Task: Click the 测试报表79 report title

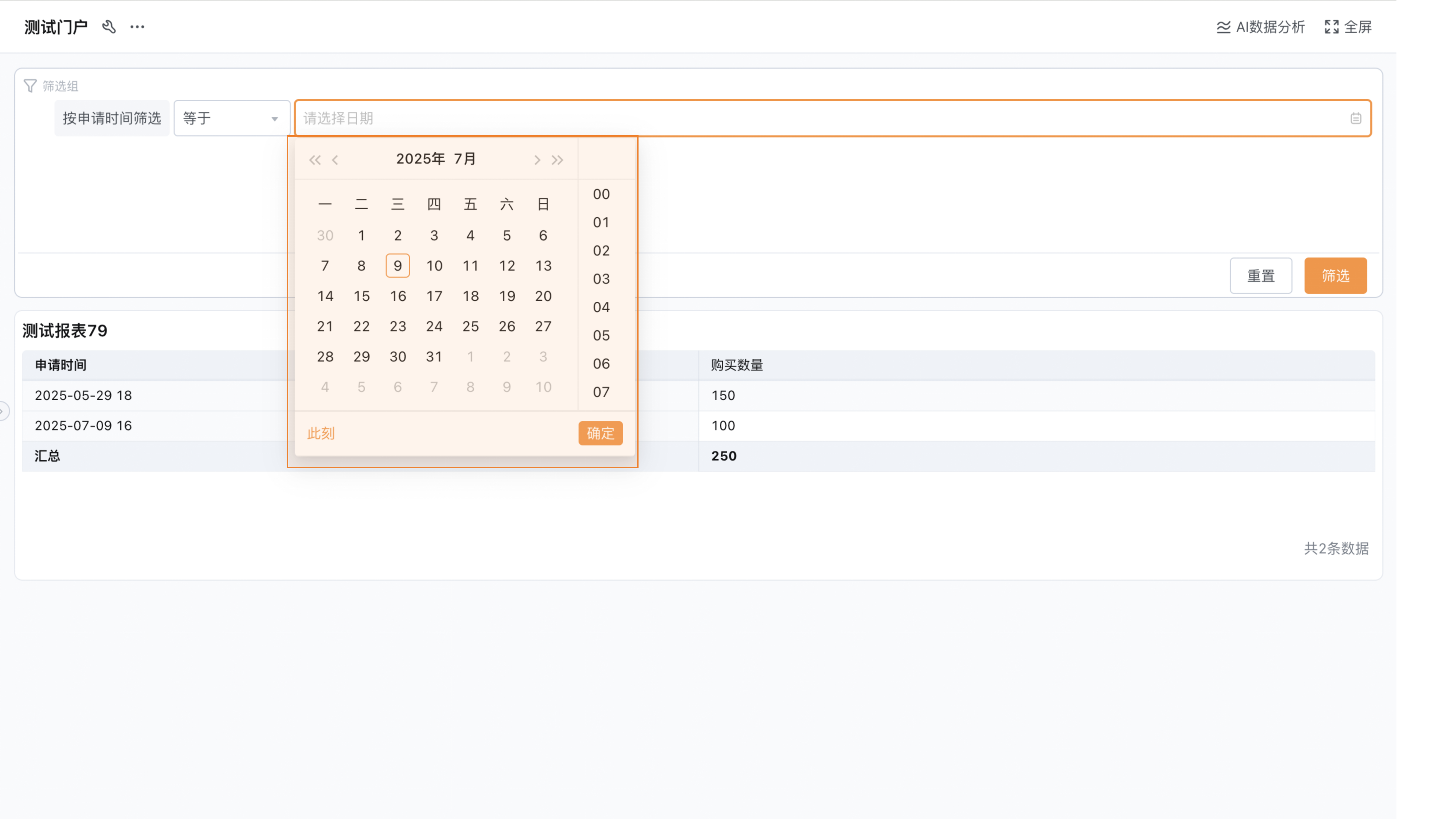Action: tap(65, 331)
